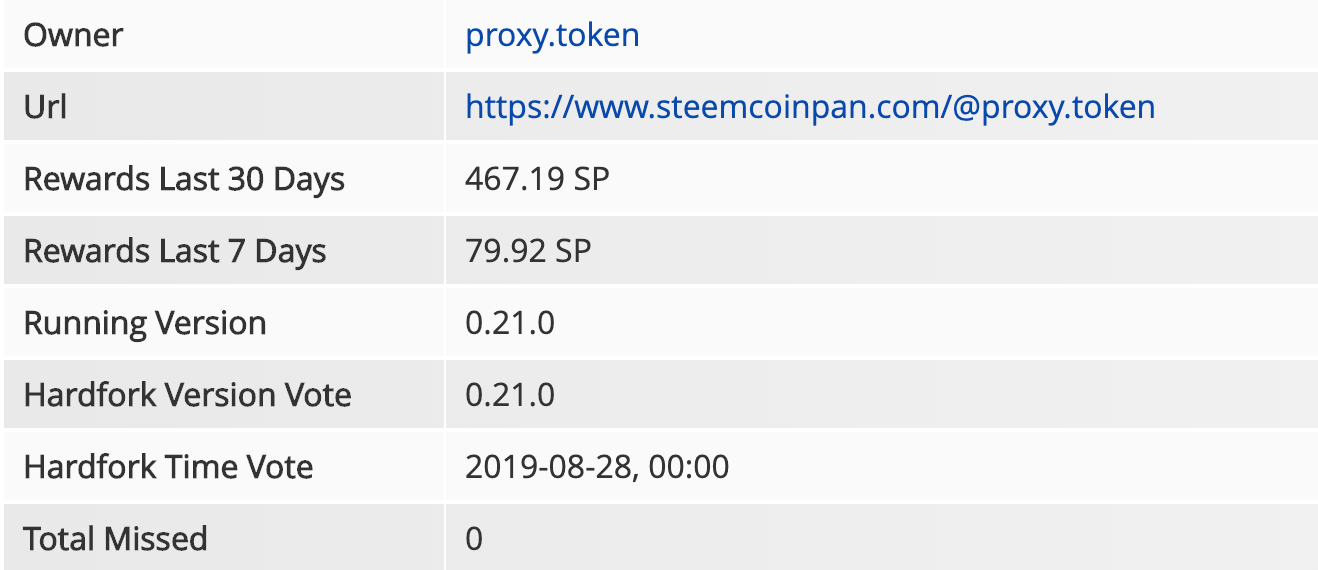Open the proxy.token owner link
1318x570 pixels.
tap(552, 36)
